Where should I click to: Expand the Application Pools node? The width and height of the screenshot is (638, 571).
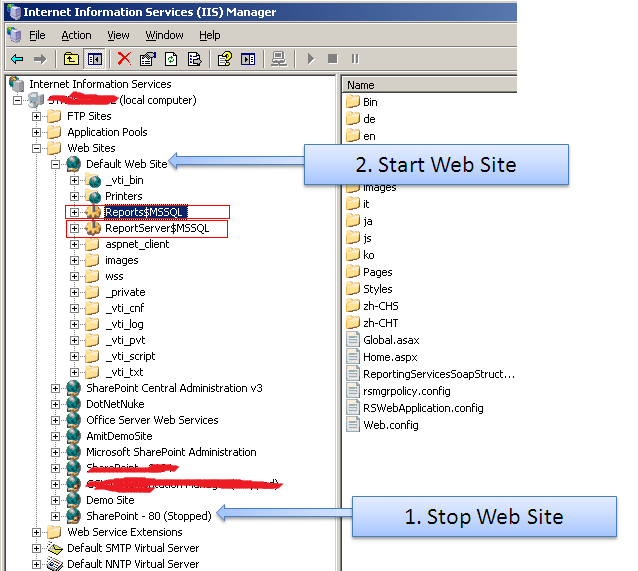[36, 132]
